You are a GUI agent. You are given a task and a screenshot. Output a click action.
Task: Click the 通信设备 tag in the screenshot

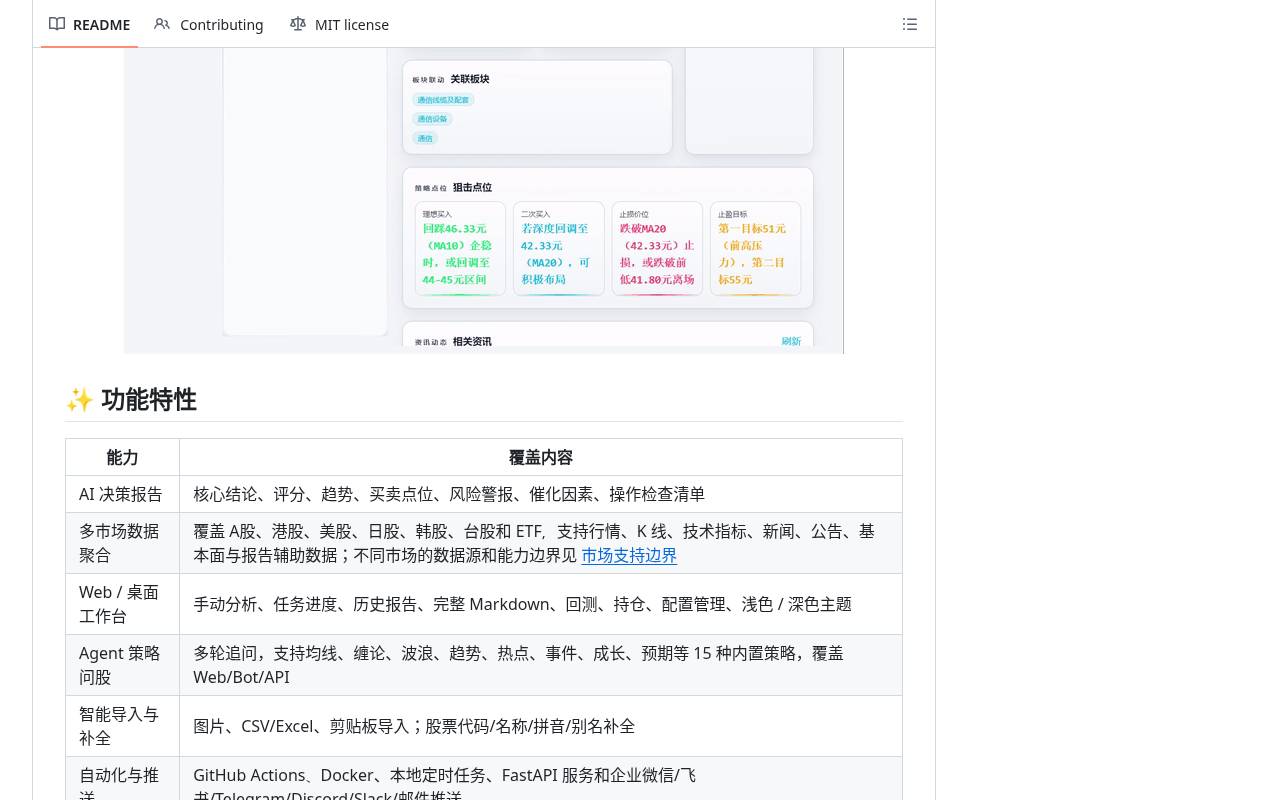coord(432,119)
